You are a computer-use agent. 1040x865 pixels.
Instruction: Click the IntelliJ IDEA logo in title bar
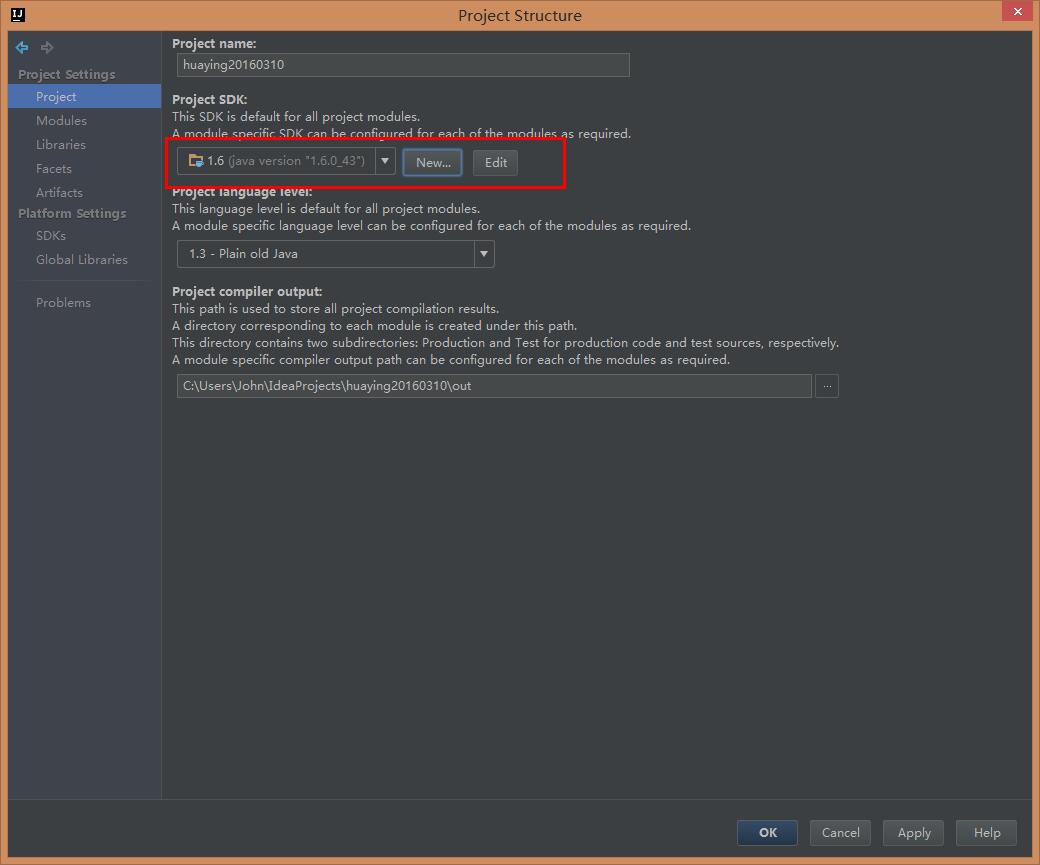click(x=18, y=15)
